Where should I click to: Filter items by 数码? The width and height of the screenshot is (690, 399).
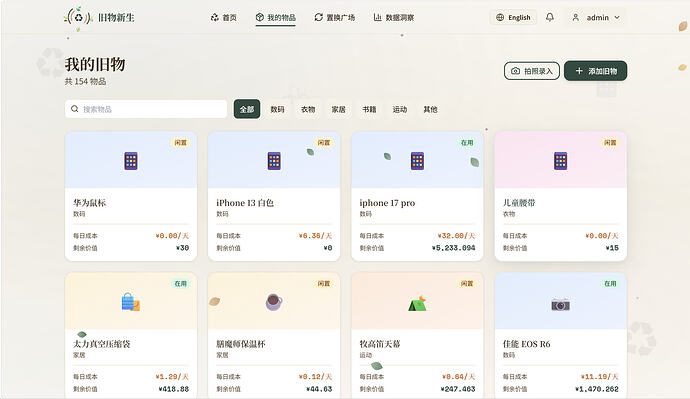(x=277, y=109)
